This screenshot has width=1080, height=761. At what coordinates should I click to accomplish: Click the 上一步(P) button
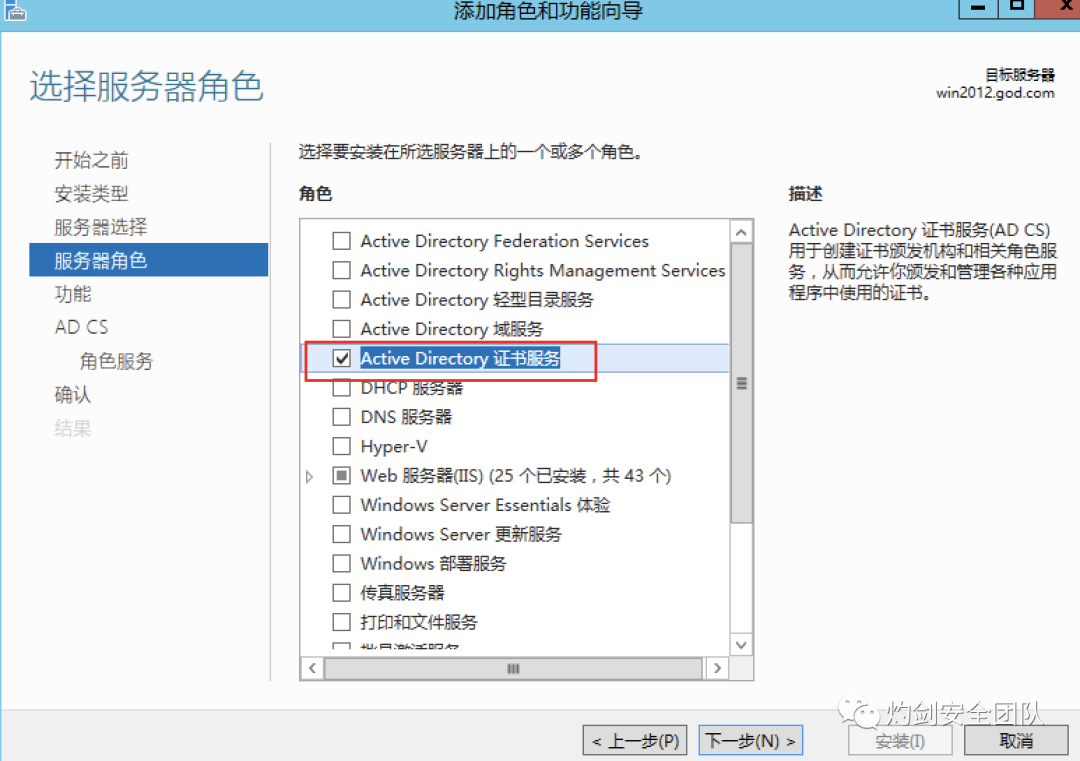(x=635, y=740)
